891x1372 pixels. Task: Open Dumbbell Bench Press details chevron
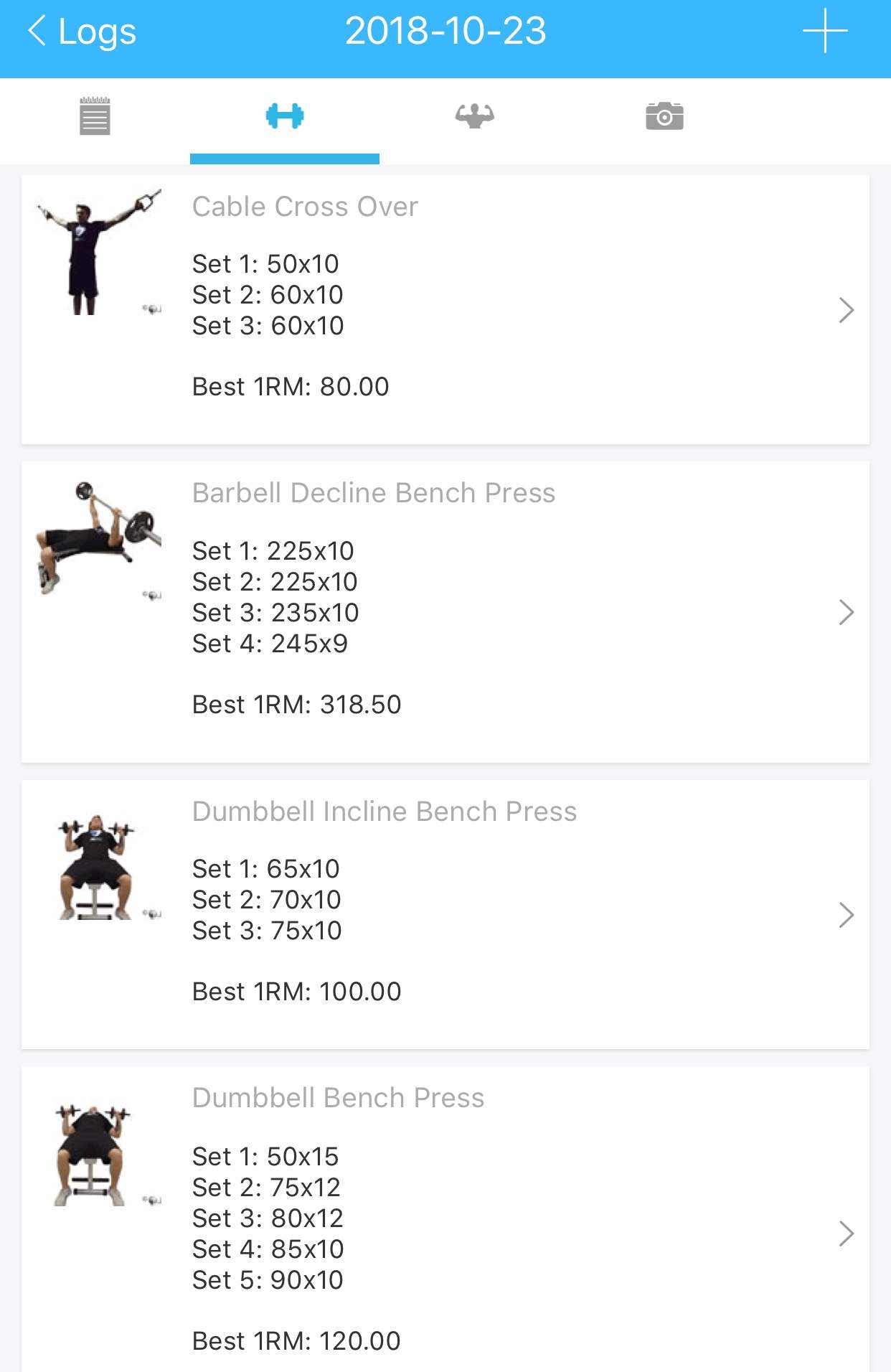846,1234
